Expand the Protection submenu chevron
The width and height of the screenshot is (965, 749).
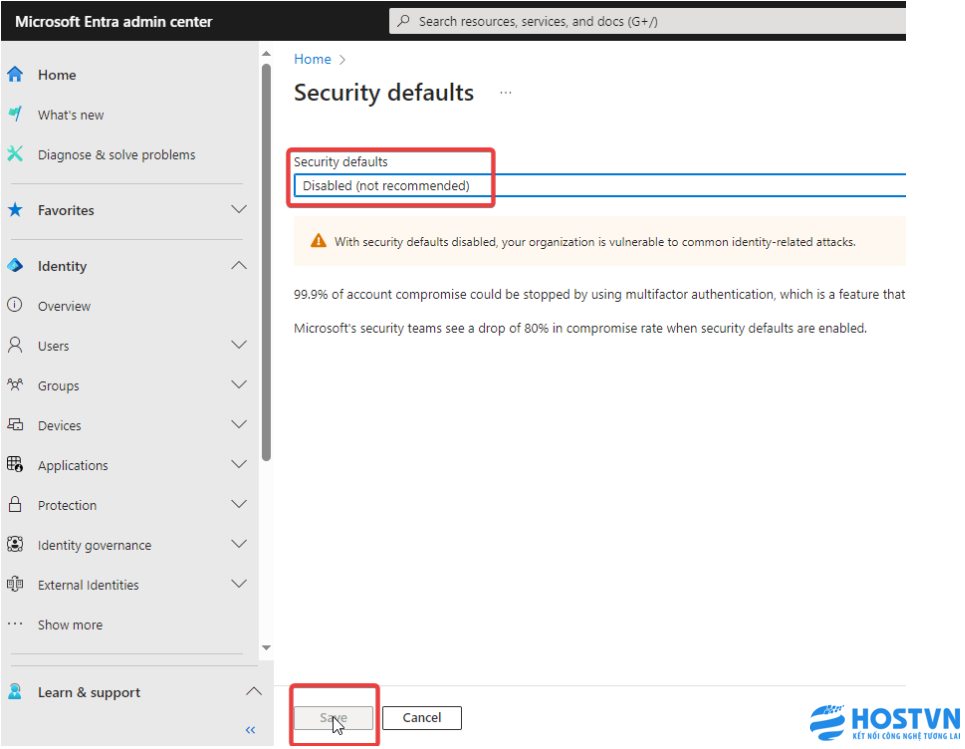(x=239, y=504)
